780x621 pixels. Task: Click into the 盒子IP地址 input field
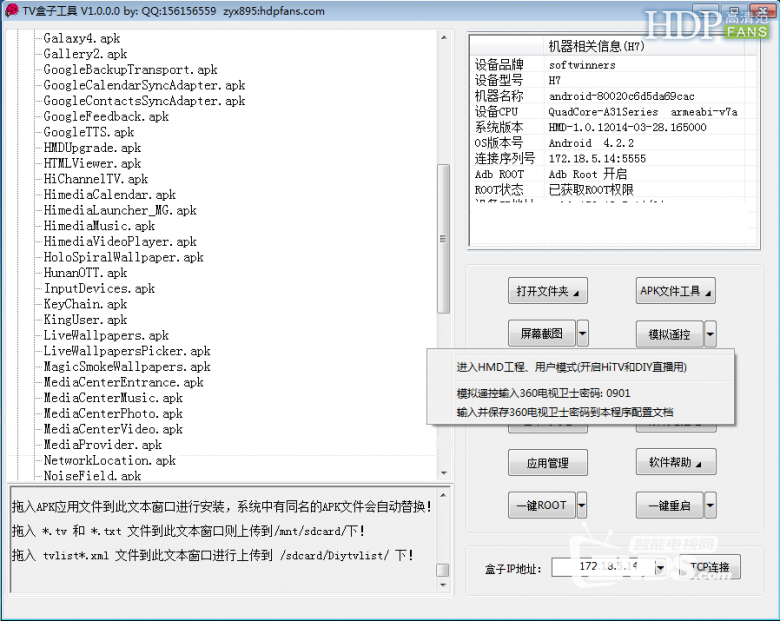point(602,567)
